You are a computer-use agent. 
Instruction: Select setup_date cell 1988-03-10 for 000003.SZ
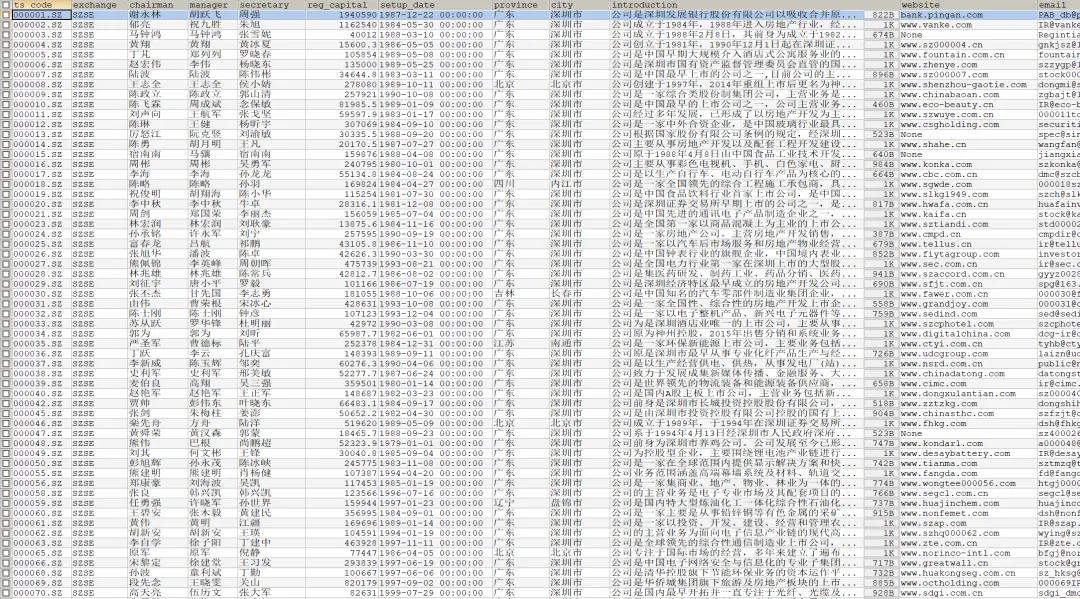coord(407,35)
